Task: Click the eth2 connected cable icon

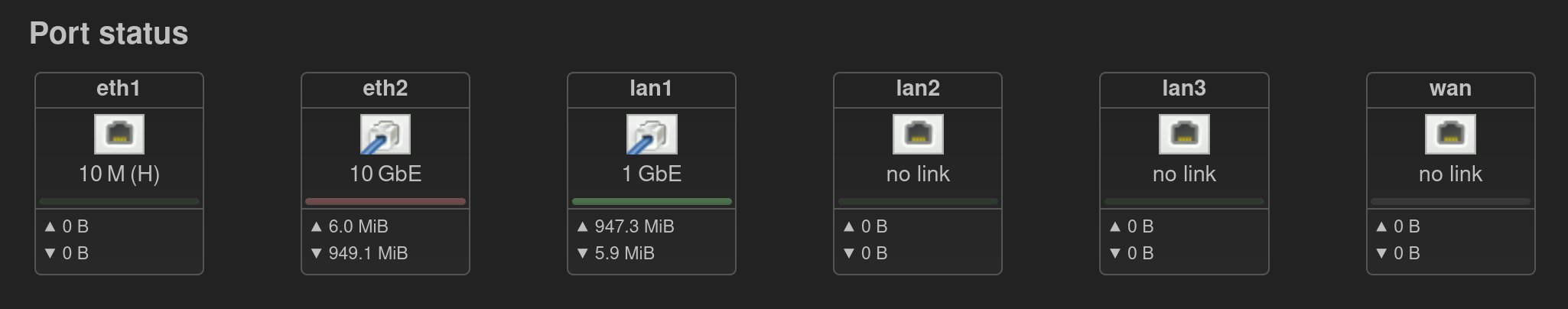Action: point(385,134)
